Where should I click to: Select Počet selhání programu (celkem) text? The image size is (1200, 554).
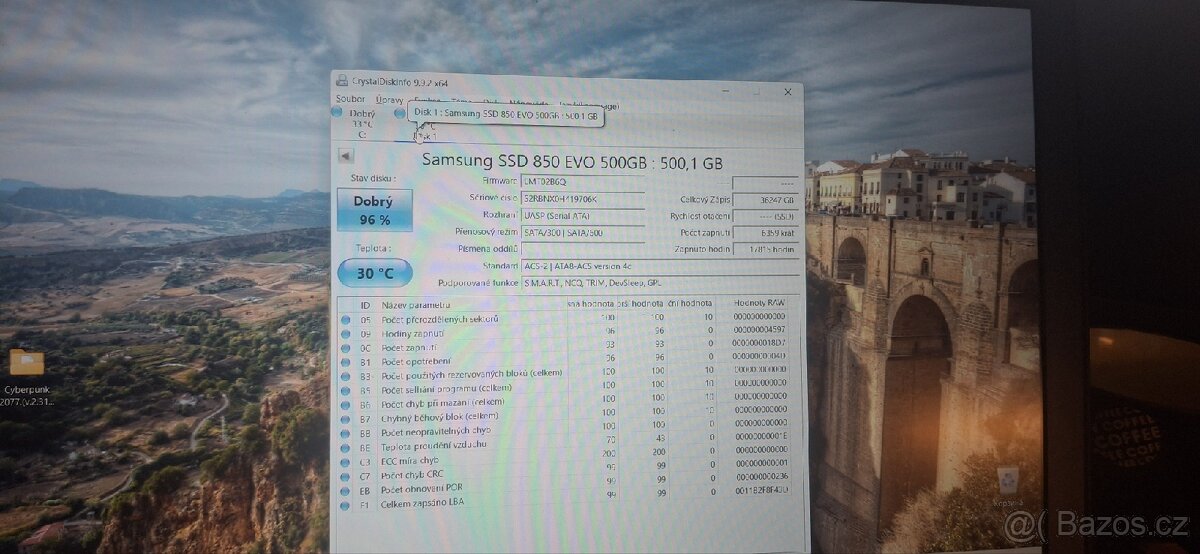447,388
